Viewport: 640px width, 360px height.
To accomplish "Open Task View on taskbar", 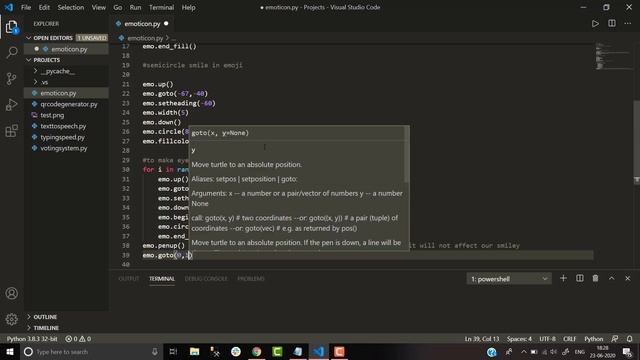I will pyautogui.click(x=173, y=351).
